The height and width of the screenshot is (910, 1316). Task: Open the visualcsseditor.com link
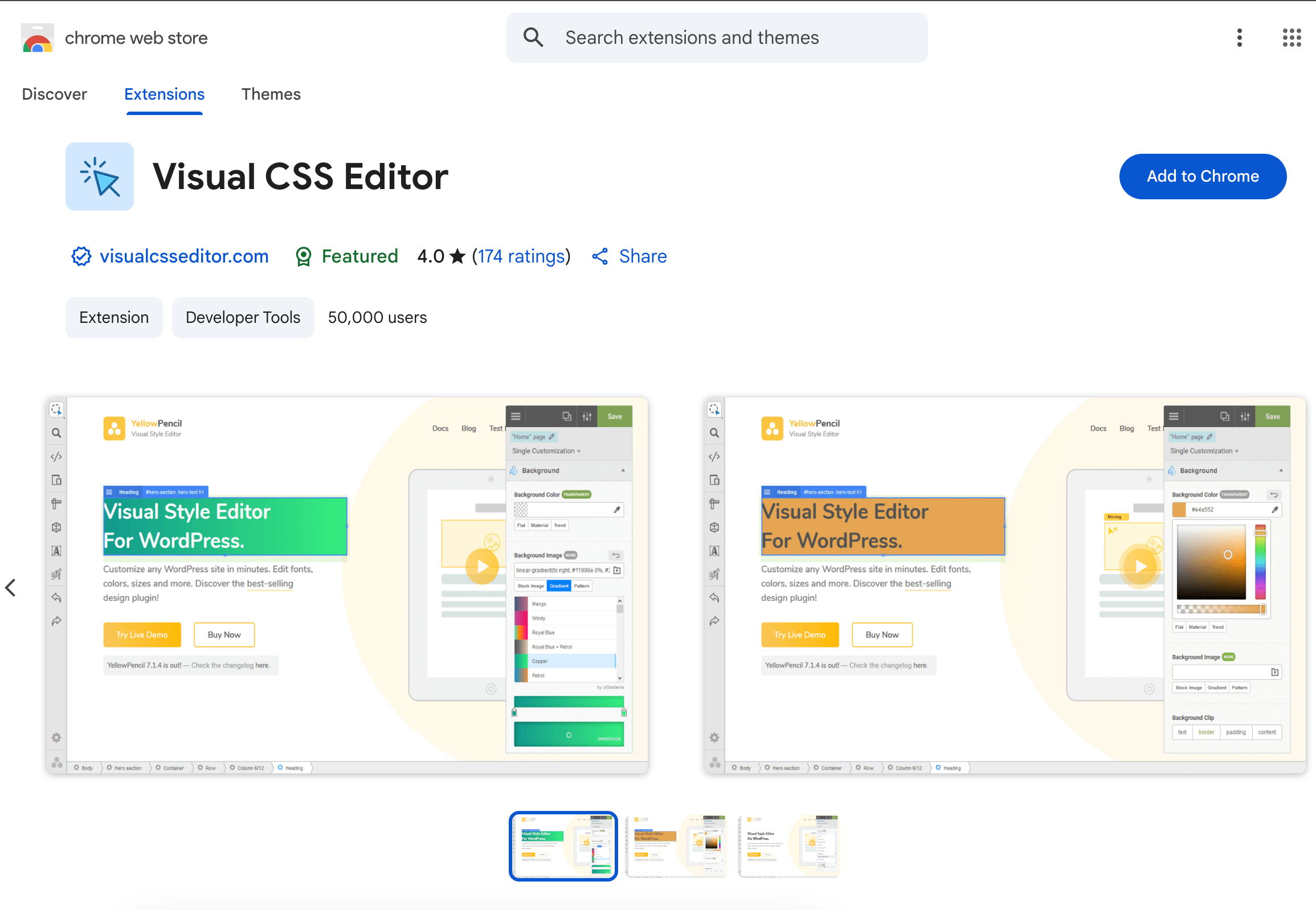tap(183, 257)
